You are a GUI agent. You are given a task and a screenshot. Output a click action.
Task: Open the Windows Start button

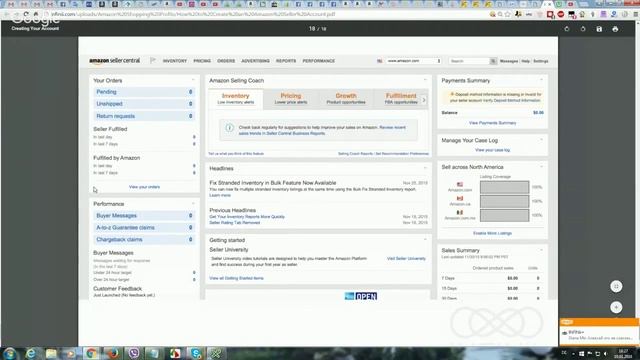tap(9, 353)
